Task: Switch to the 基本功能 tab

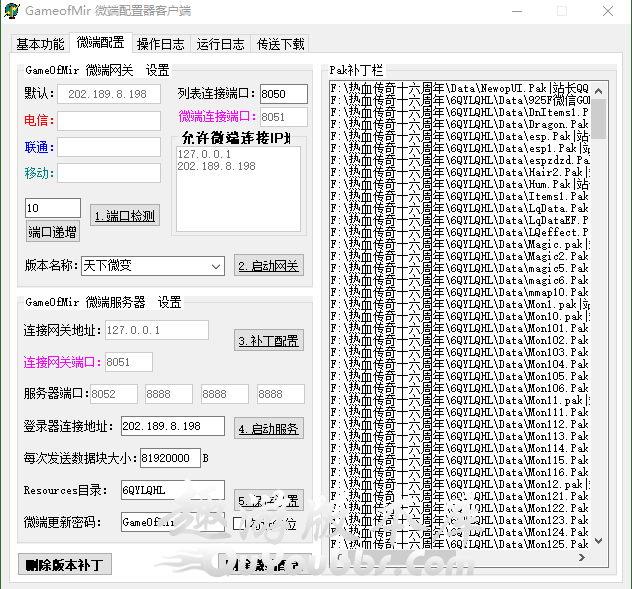Action: click(40, 44)
